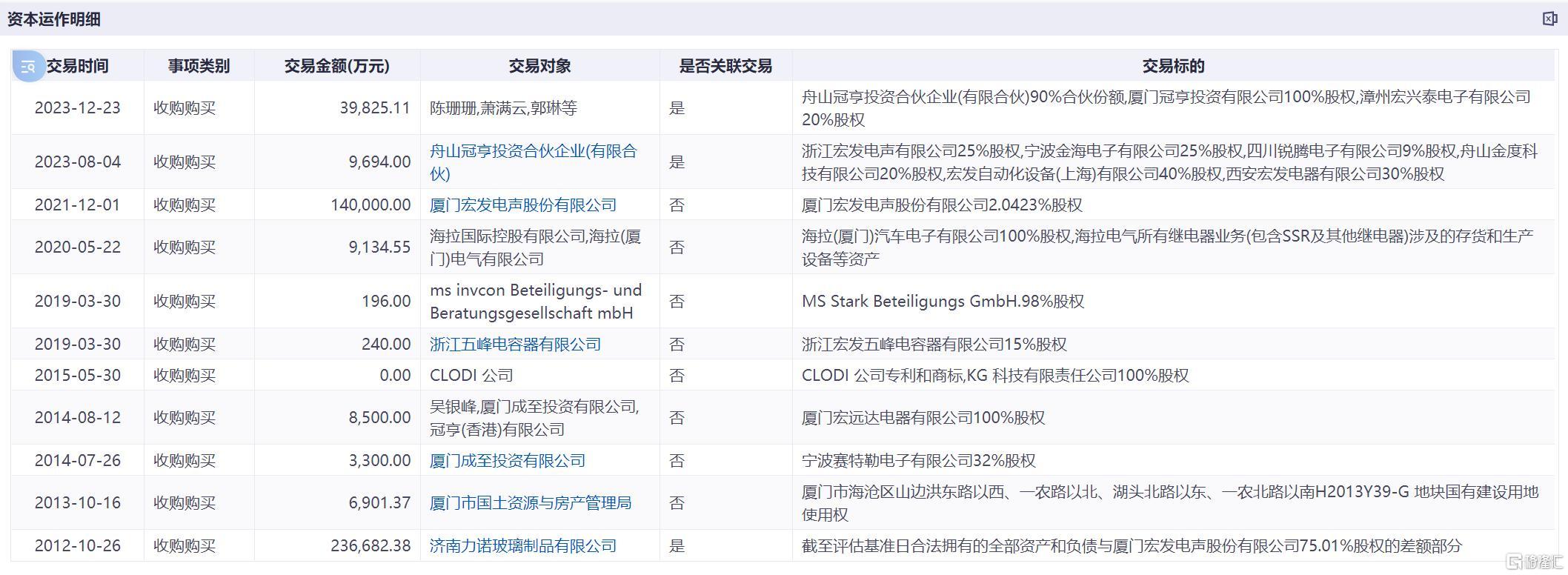Select the date cell 2014-07-26

[x=77, y=461]
